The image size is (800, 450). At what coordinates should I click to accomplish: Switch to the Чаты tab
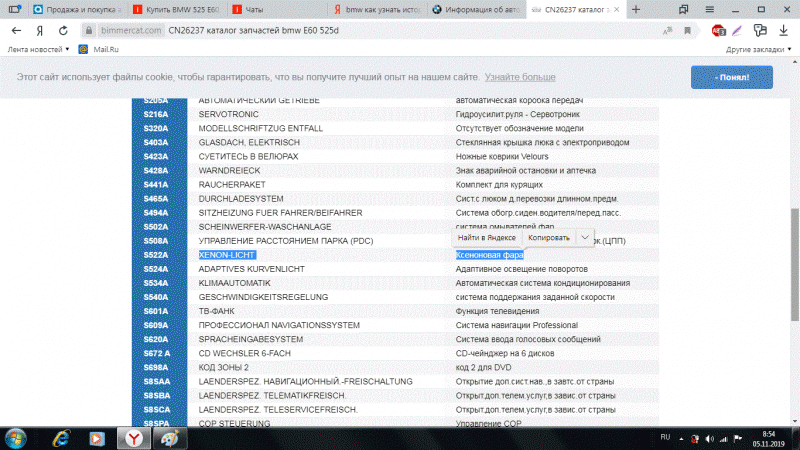(276, 9)
